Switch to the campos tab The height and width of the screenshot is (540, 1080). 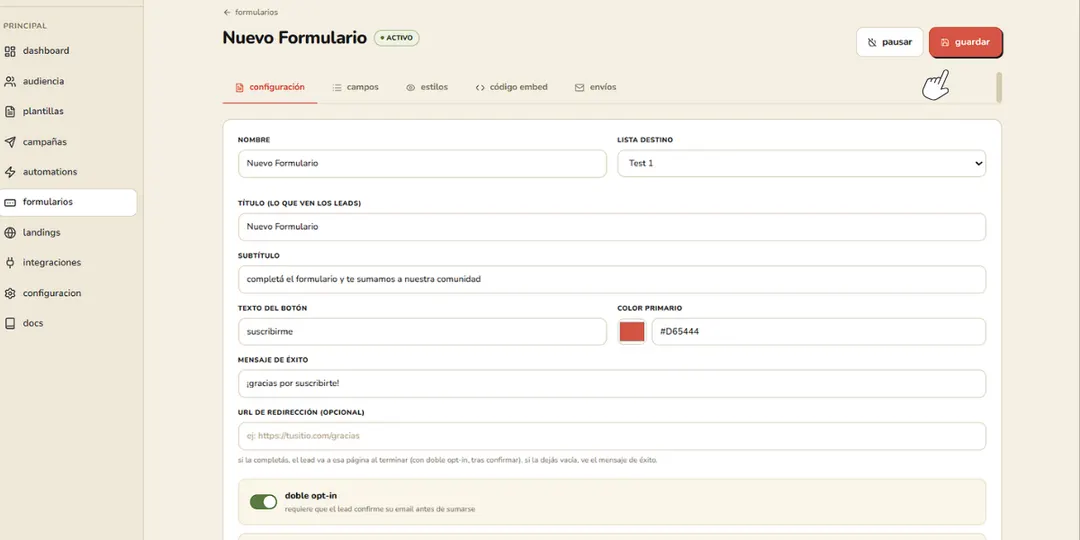[355, 87]
